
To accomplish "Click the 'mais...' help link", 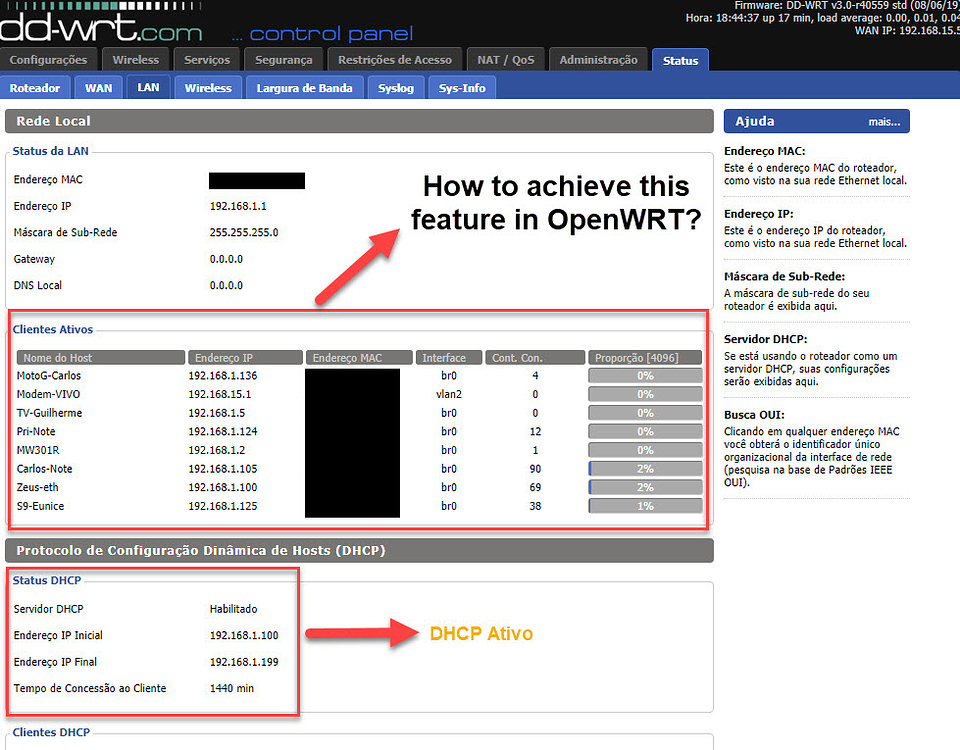I will tap(883, 122).
